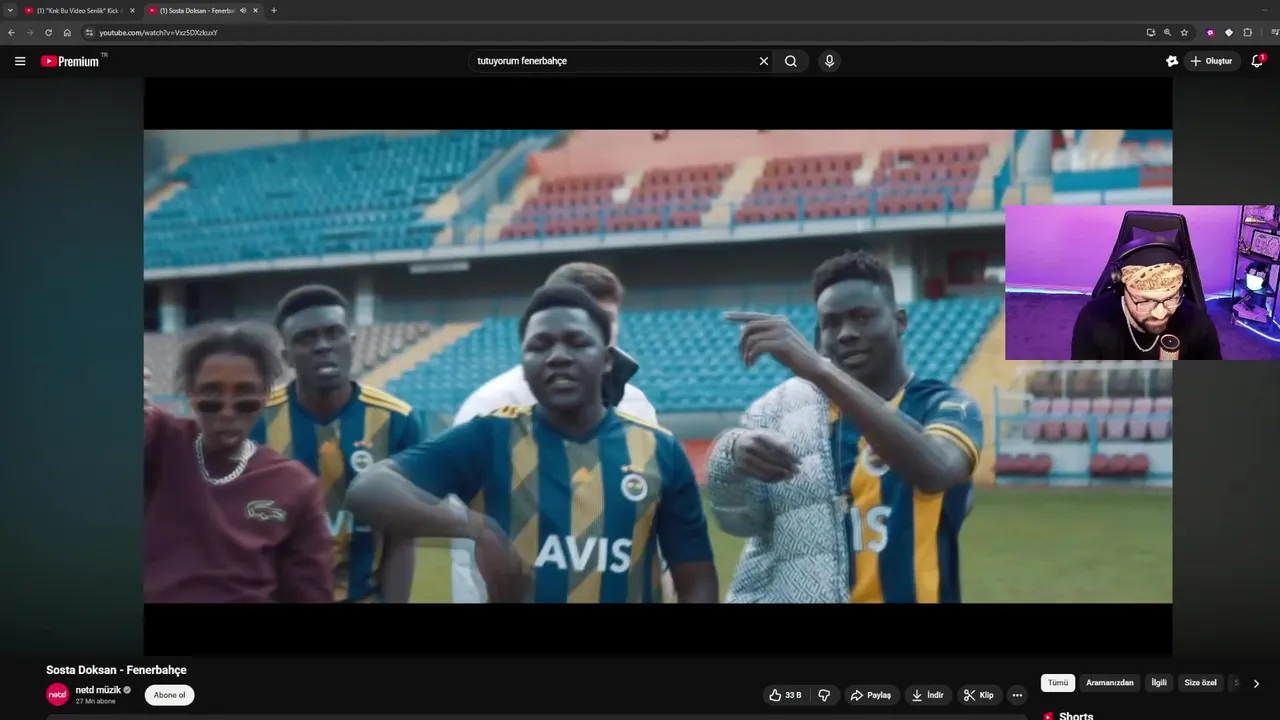Open the notifications bell
The image size is (1280, 720).
pyautogui.click(x=1258, y=61)
